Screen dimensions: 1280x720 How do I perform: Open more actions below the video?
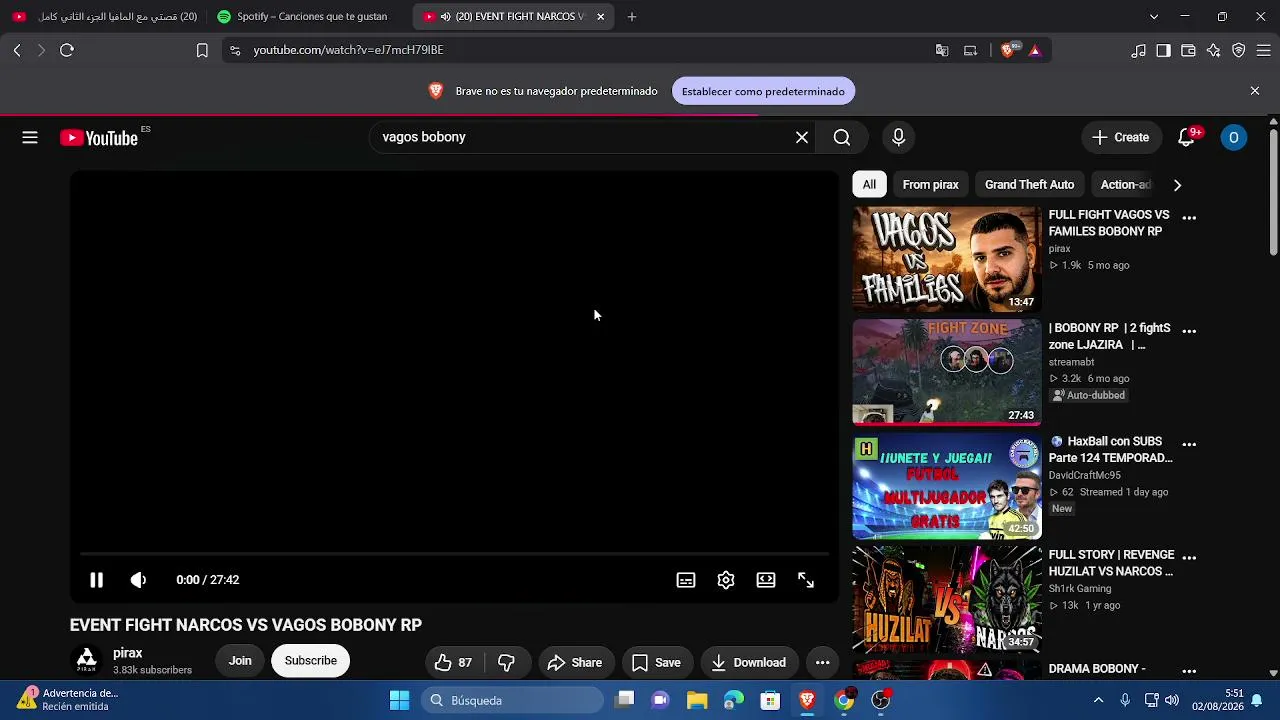(x=822, y=662)
